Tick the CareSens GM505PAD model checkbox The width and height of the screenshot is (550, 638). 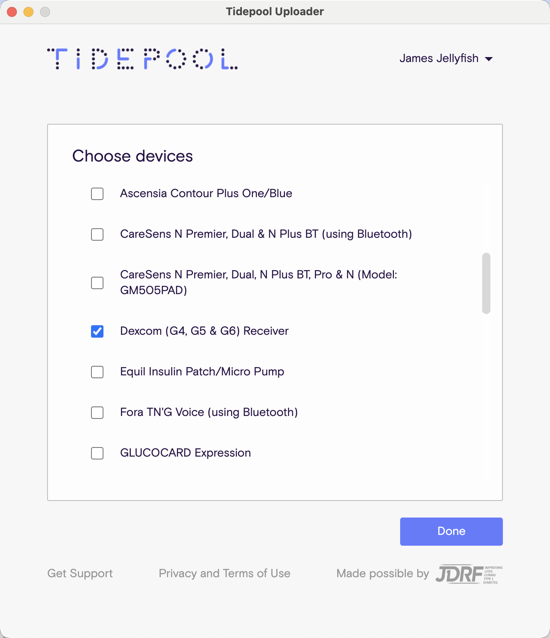tap(97, 283)
